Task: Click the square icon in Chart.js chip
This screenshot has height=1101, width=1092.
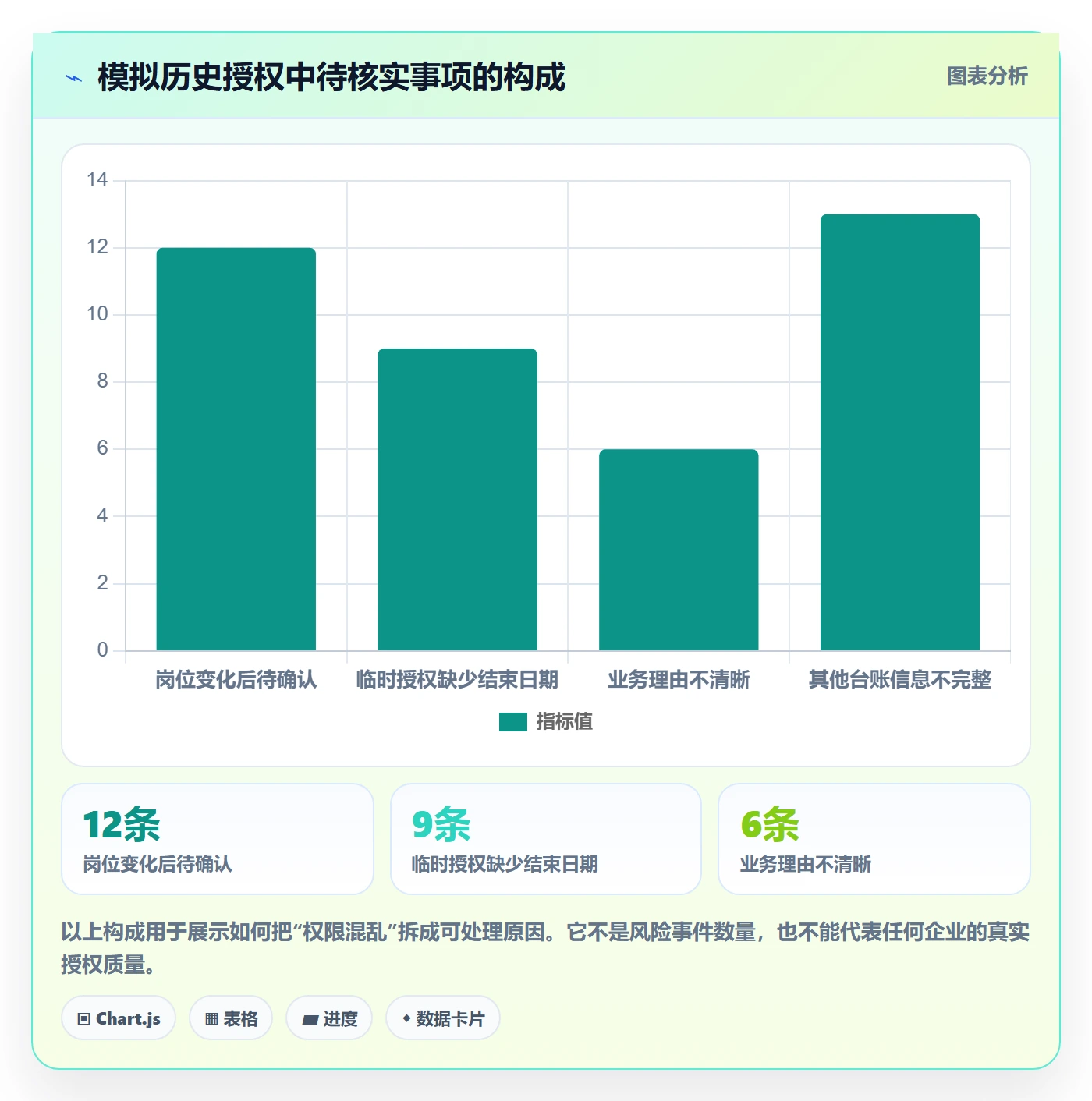Action: (84, 1019)
